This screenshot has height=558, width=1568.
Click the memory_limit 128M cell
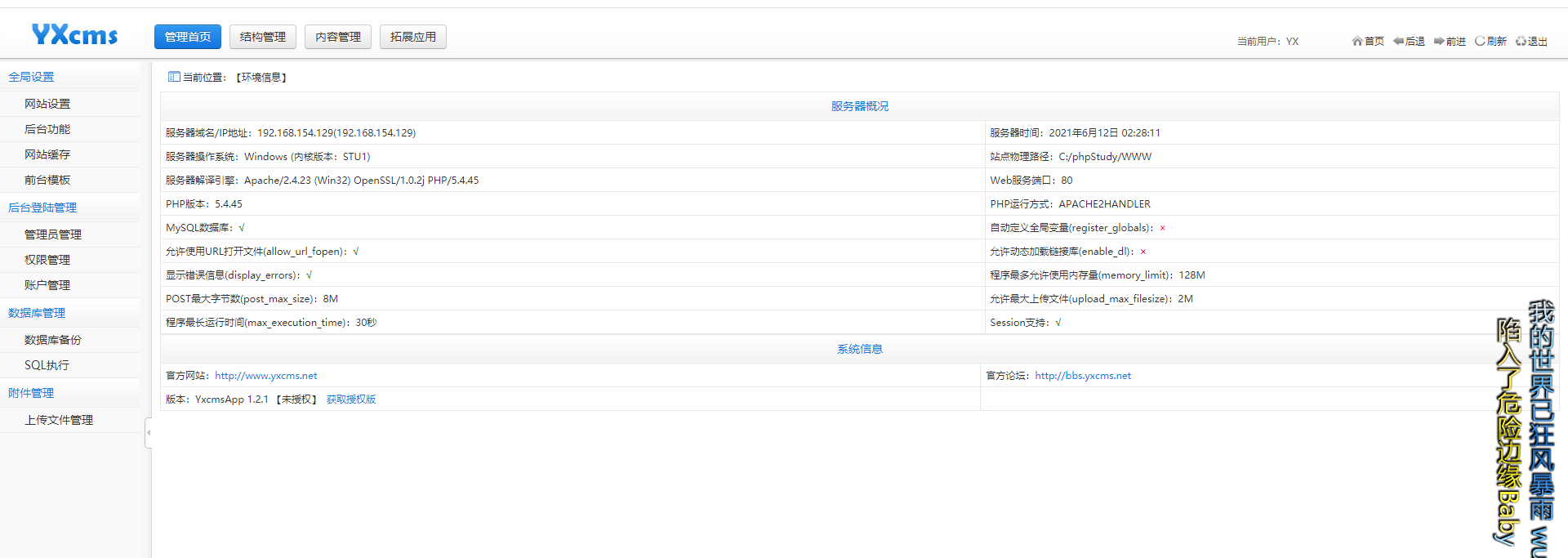click(1272, 275)
